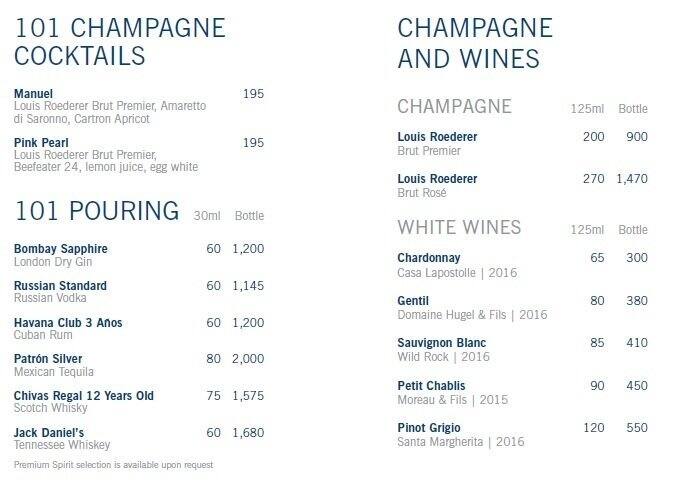691x495 pixels.
Task: Click the Gentil wine entry
Action: (413, 301)
